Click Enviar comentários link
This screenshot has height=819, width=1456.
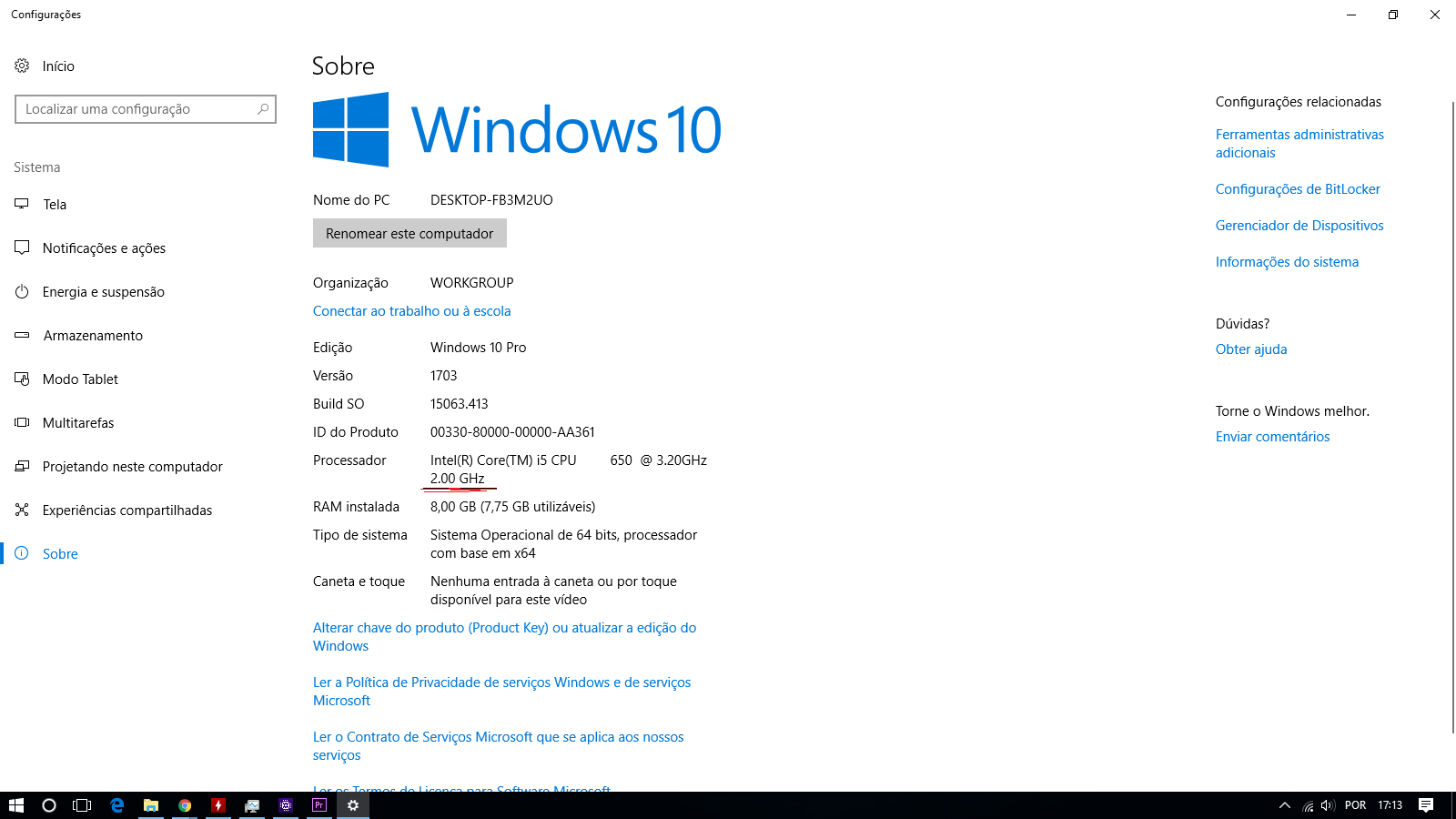1272,437
